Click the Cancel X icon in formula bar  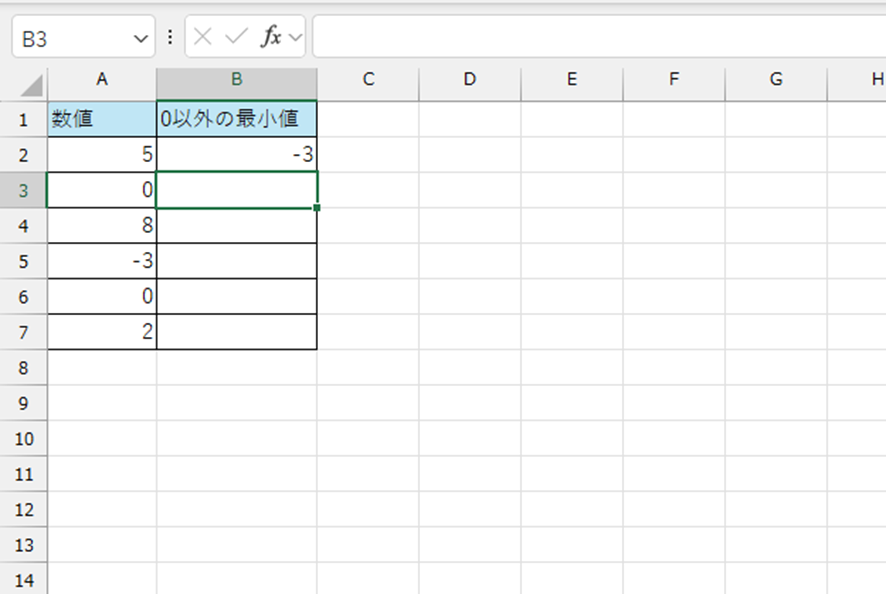click(x=203, y=37)
